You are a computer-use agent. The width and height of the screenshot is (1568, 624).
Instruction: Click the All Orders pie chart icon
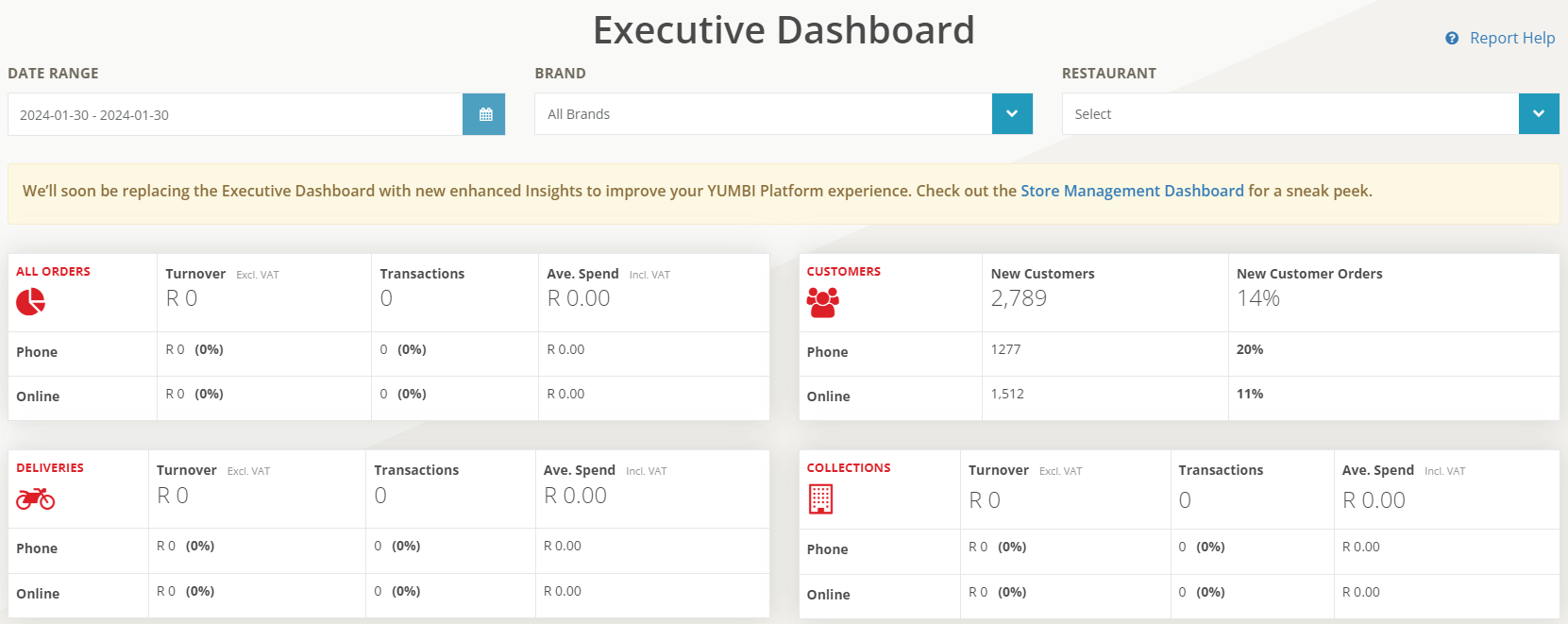click(30, 302)
